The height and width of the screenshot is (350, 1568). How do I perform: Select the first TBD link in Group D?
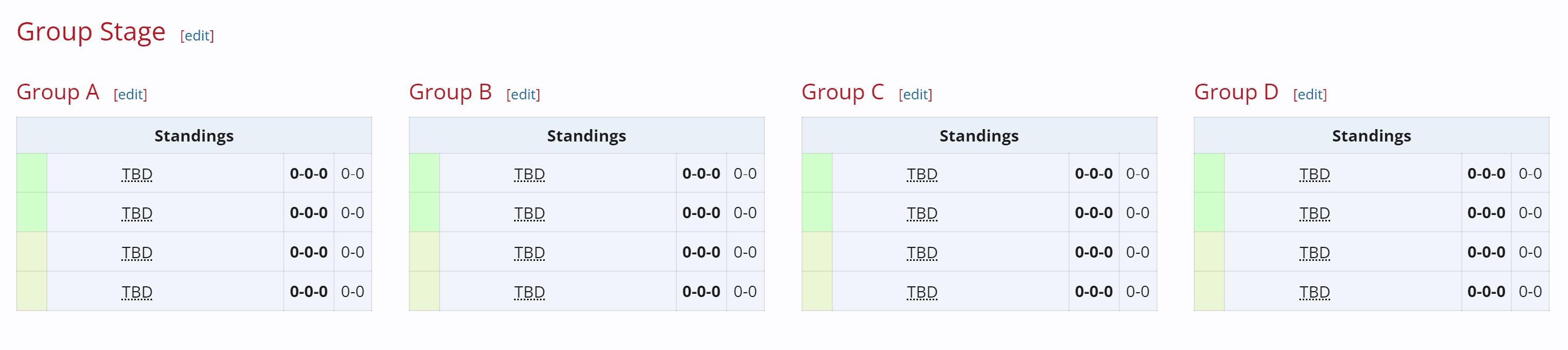(x=1315, y=174)
